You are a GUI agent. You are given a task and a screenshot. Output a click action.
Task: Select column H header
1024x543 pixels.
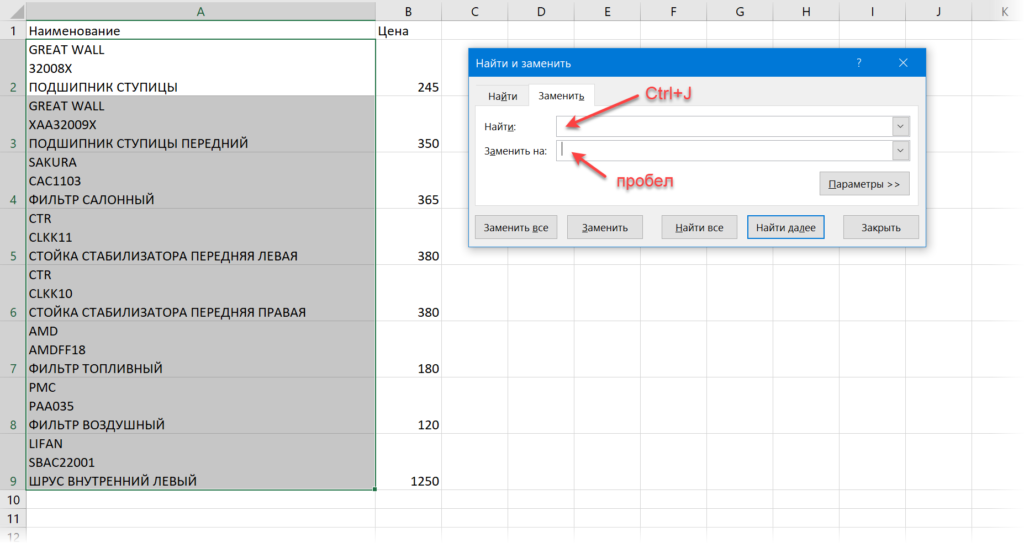[806, 11]
